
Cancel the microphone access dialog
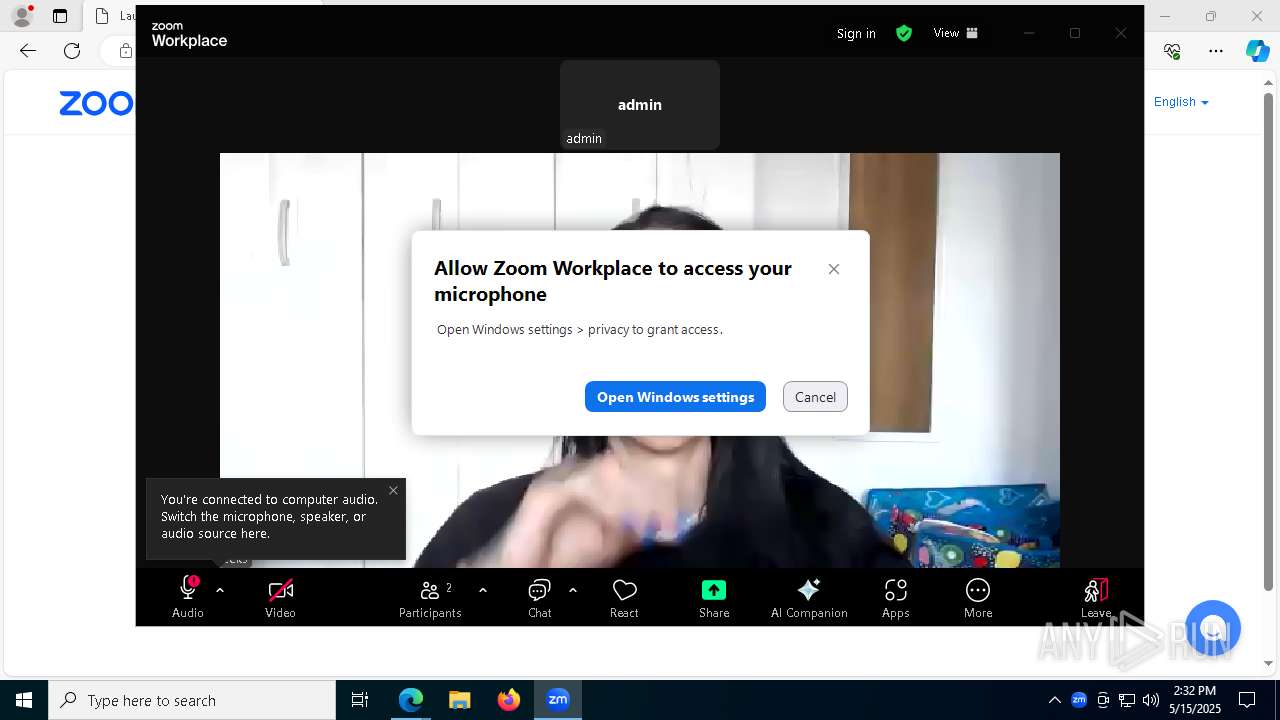(x=815, y=397)
